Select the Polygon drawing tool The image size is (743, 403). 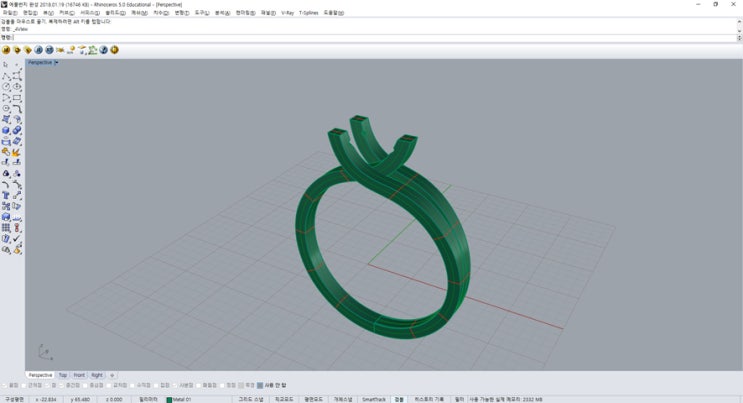(x=6, y=109)
